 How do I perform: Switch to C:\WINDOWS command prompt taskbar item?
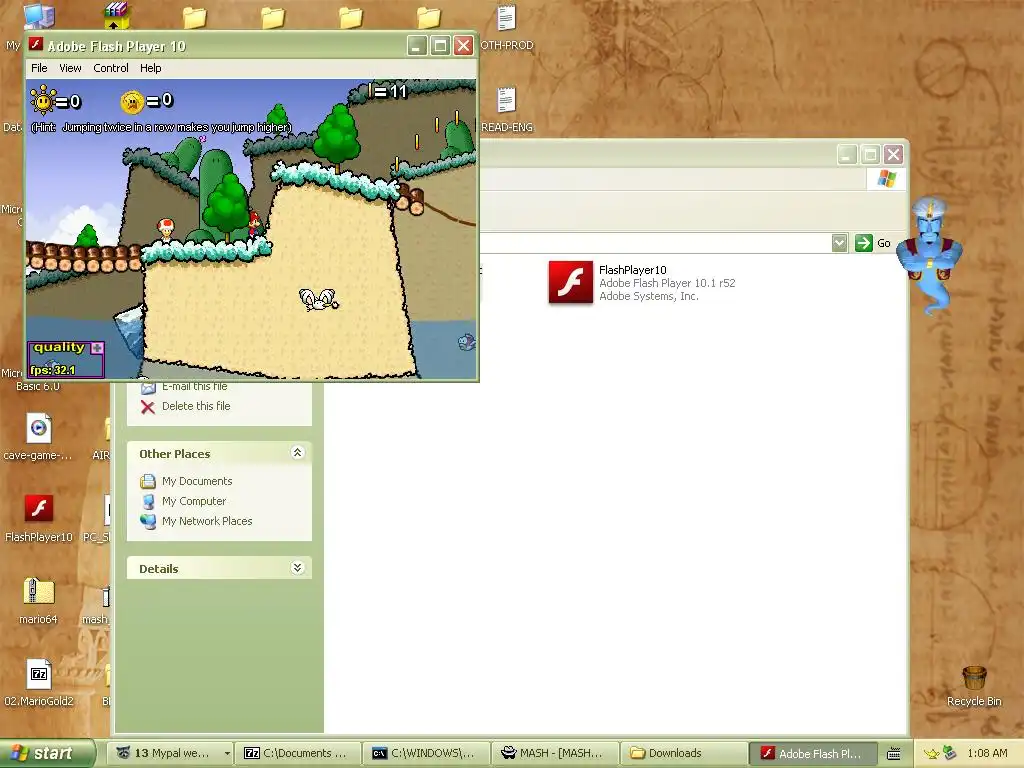[x=426, y=753]
